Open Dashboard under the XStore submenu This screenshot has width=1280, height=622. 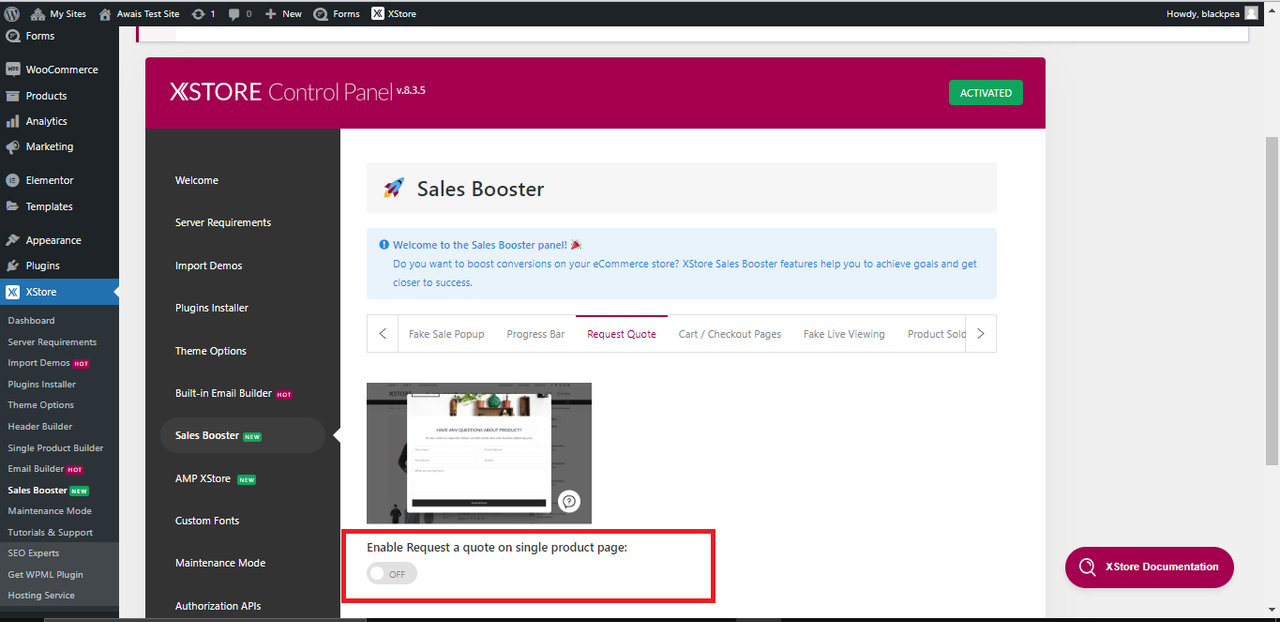31,321
